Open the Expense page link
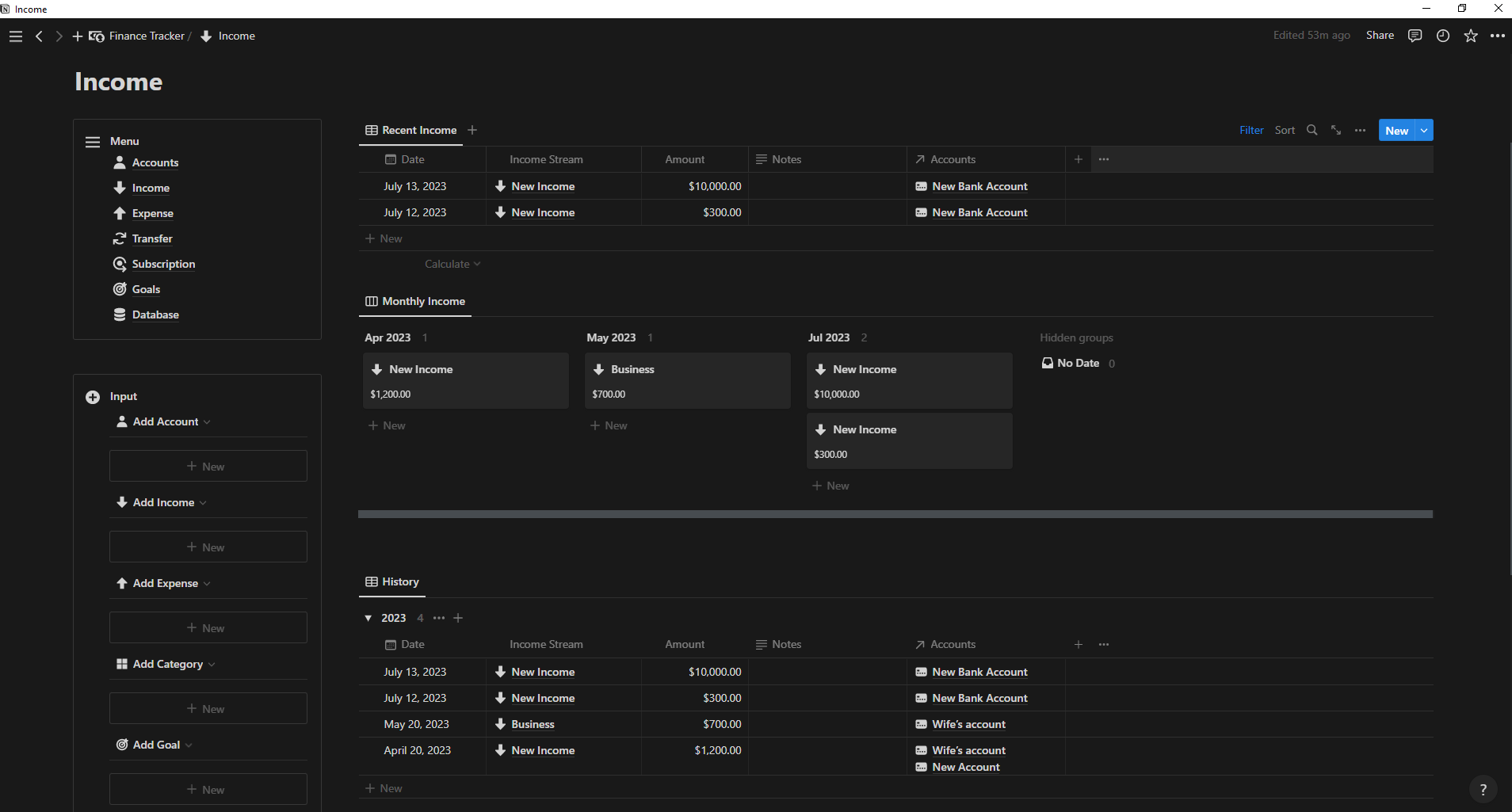This screenshot has width=1512, height=812. (153, 213)
